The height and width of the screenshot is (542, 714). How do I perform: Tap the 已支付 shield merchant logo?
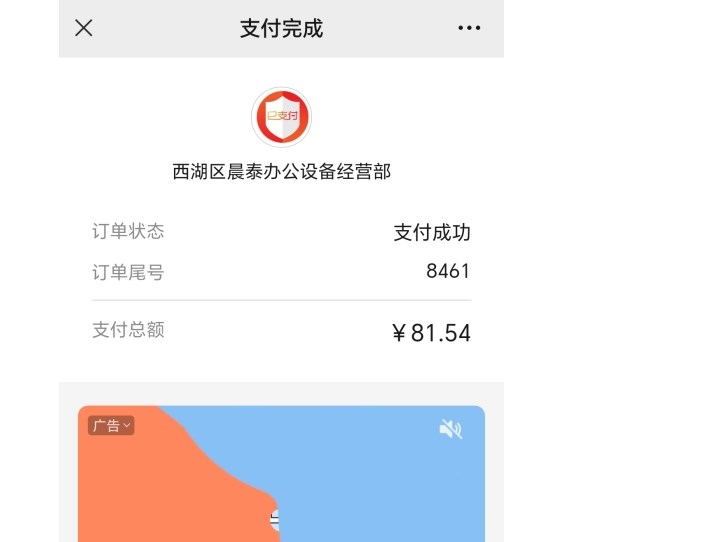281,117
